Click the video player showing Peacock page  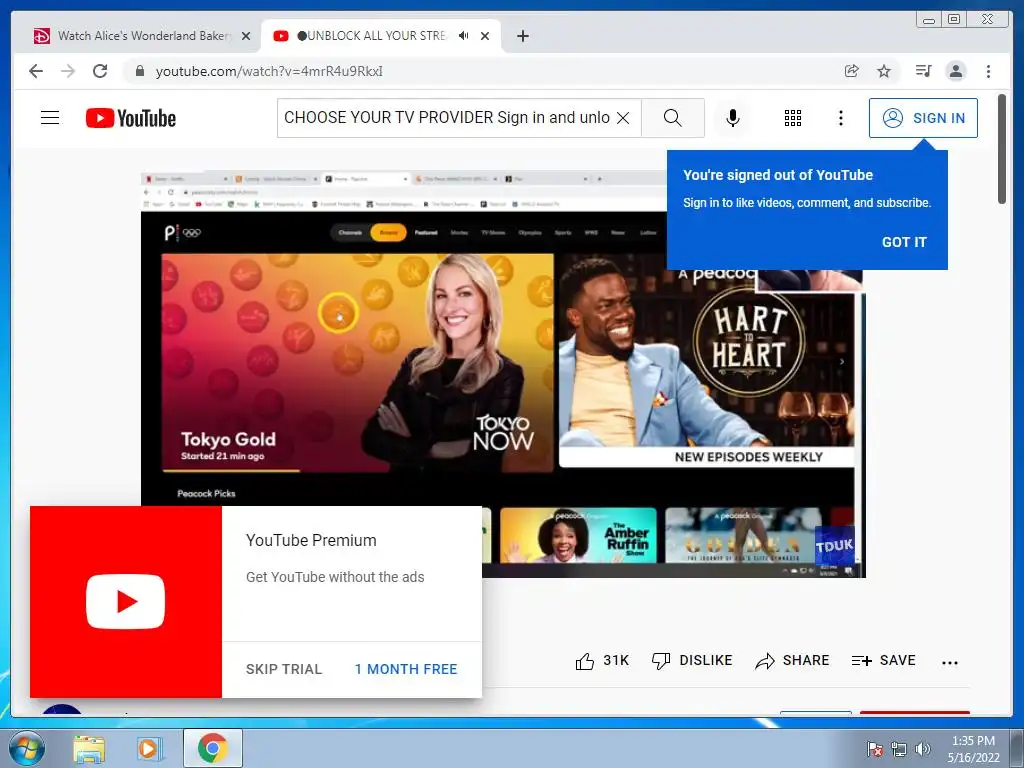pos(503,375)
